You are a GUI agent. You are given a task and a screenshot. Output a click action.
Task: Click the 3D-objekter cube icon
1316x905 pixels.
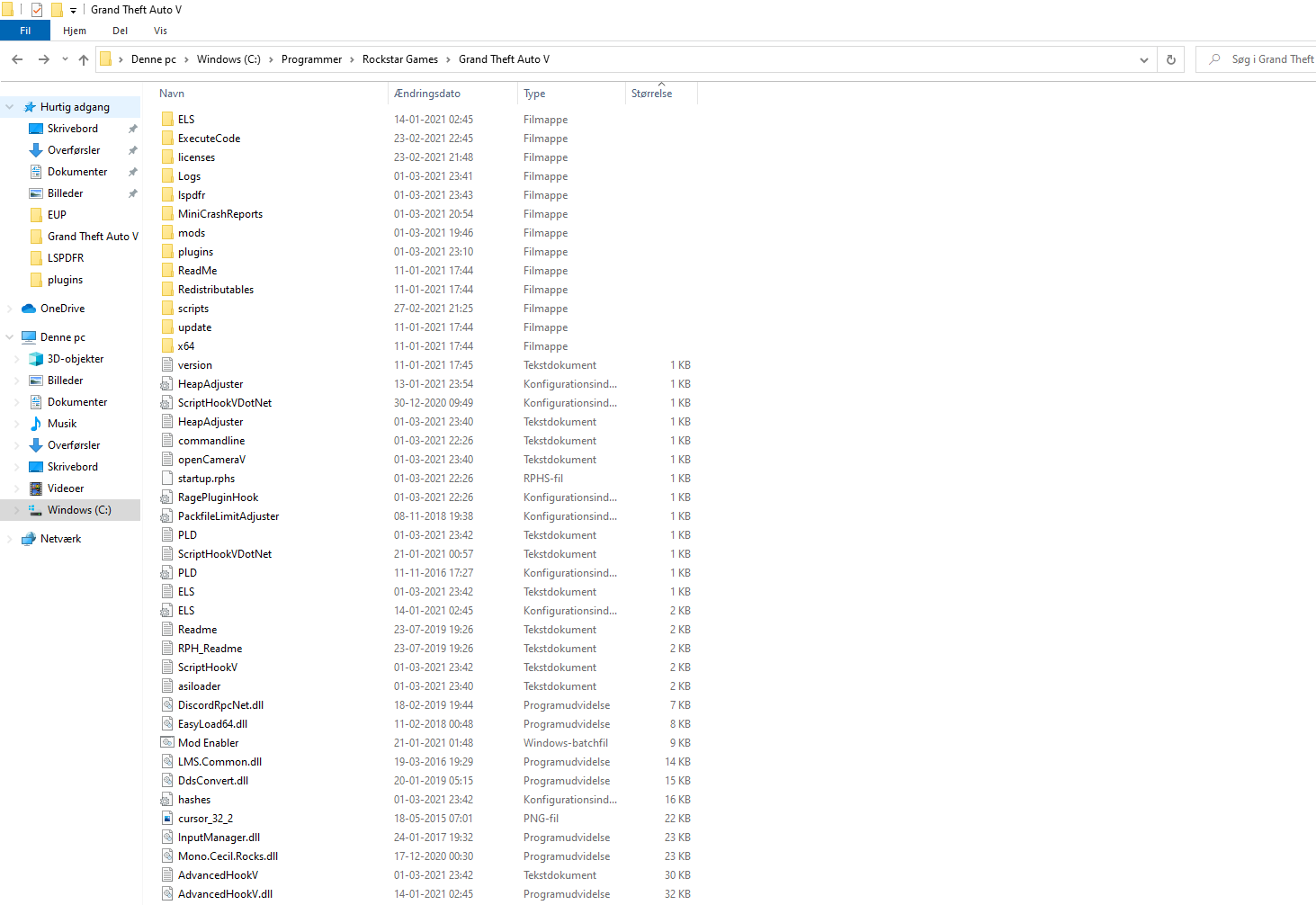36,359
